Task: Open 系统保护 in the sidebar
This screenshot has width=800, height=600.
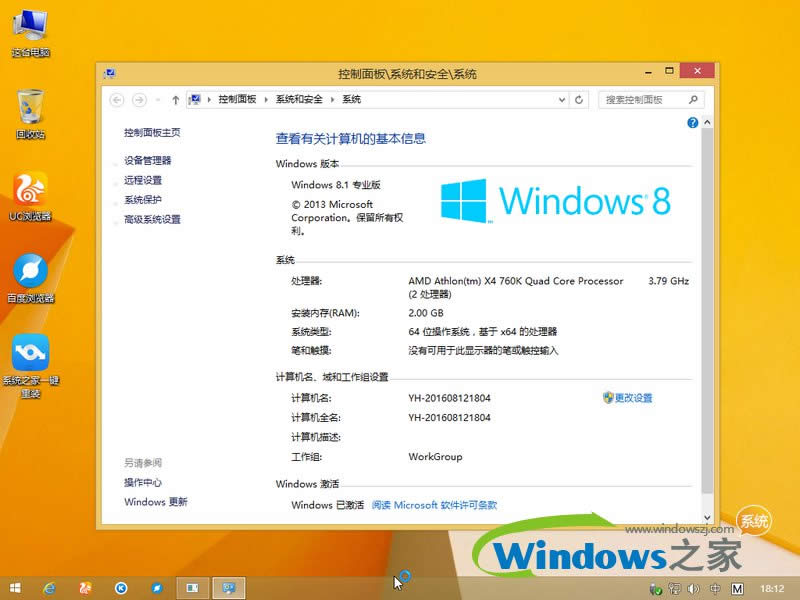Action: [x=143, y=199]
